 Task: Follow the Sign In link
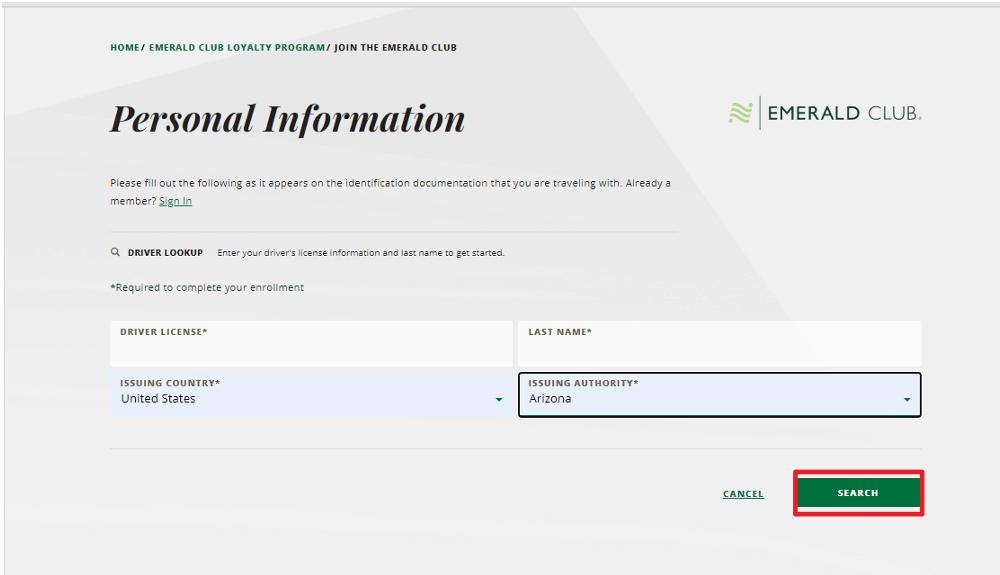175,201
